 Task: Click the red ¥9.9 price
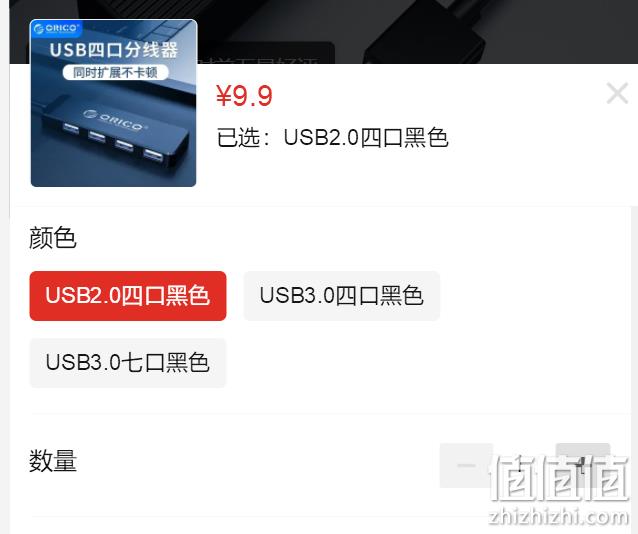point(244,96)
